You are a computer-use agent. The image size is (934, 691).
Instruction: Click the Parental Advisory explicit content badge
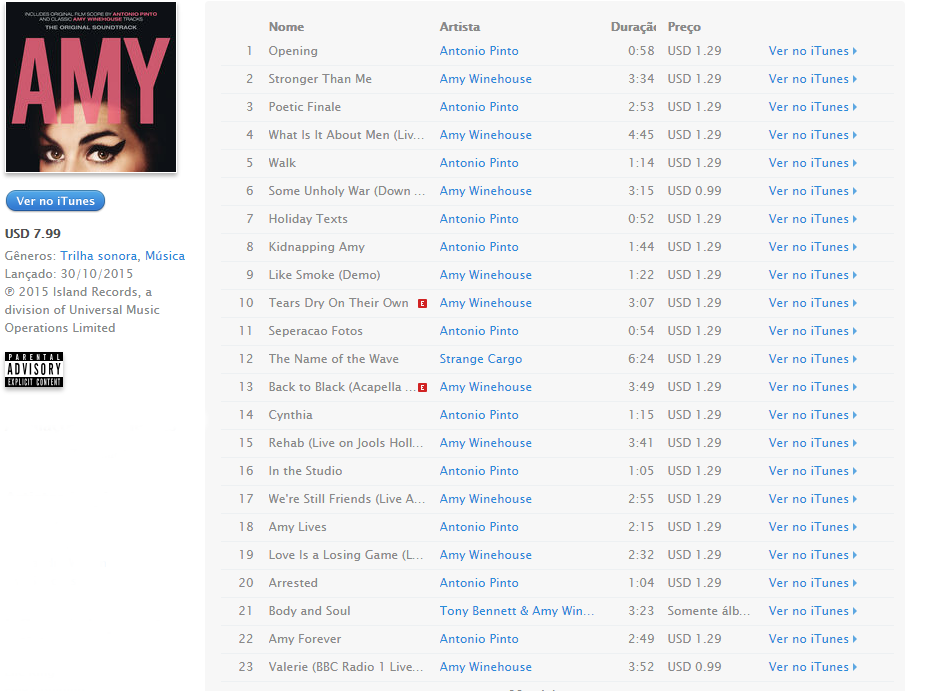[x=34, y=369]
